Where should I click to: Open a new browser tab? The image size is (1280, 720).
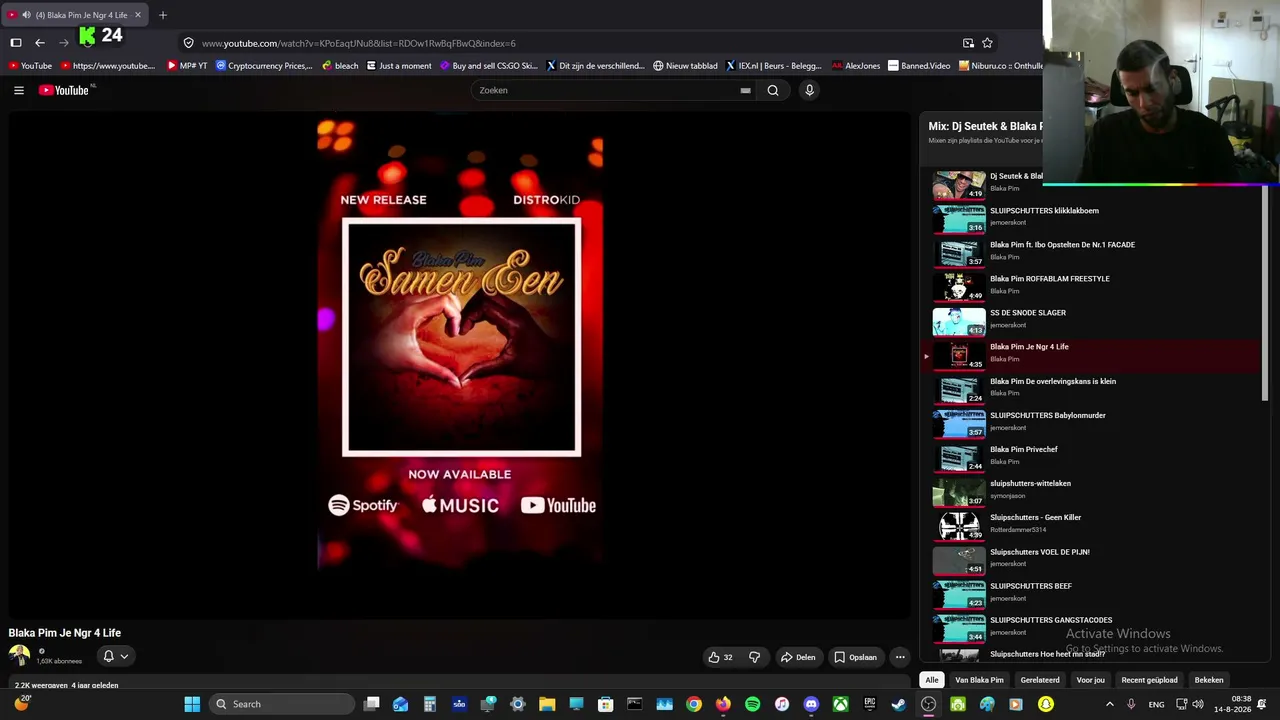(163, 15)
